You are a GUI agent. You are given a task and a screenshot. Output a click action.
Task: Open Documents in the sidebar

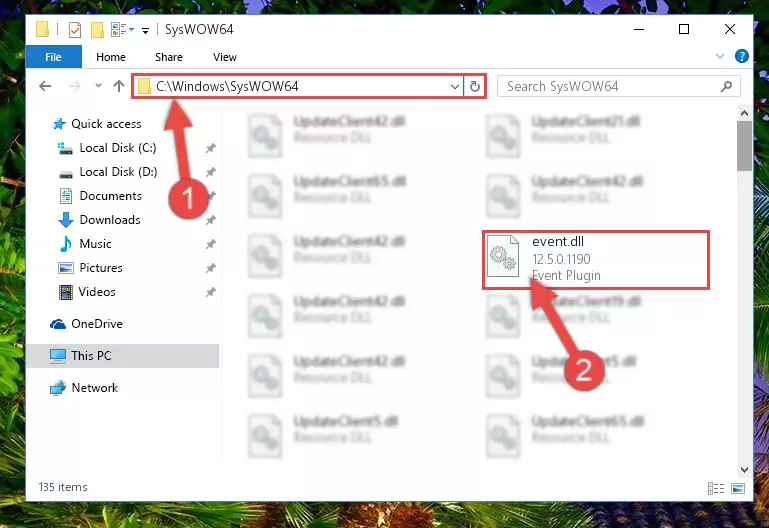click(110, 196)
